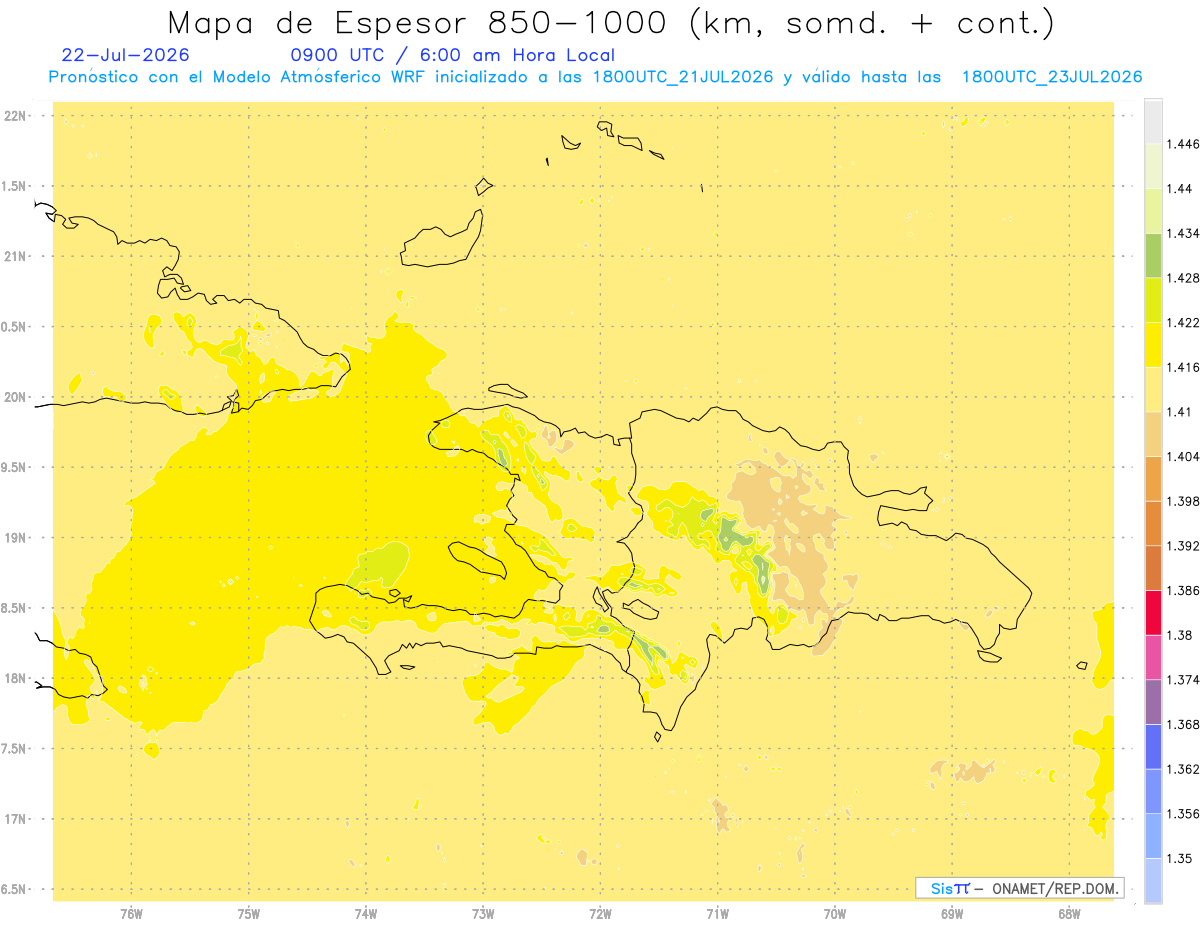Click the colorbar label '1.416'
Viewport: 1200px width, 927px height.
pos(1183,367)
